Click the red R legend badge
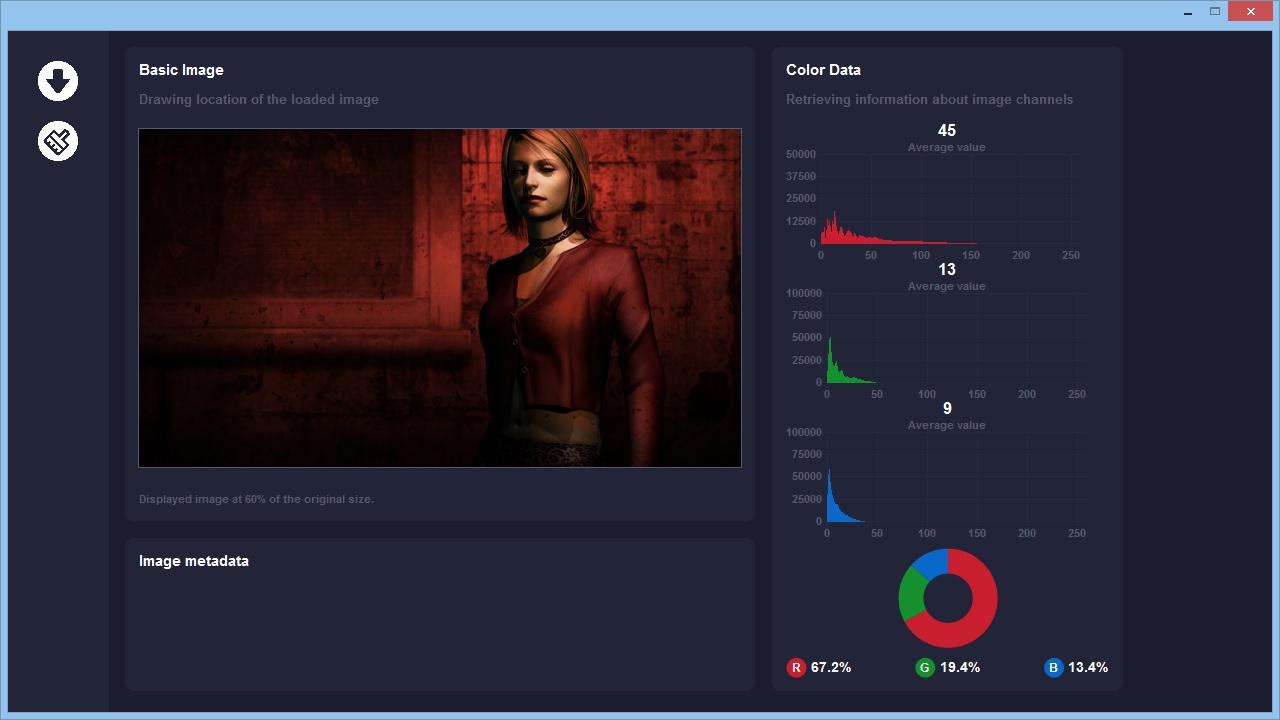The width and height of the screenshot is (1280, 720). [796, 668]
